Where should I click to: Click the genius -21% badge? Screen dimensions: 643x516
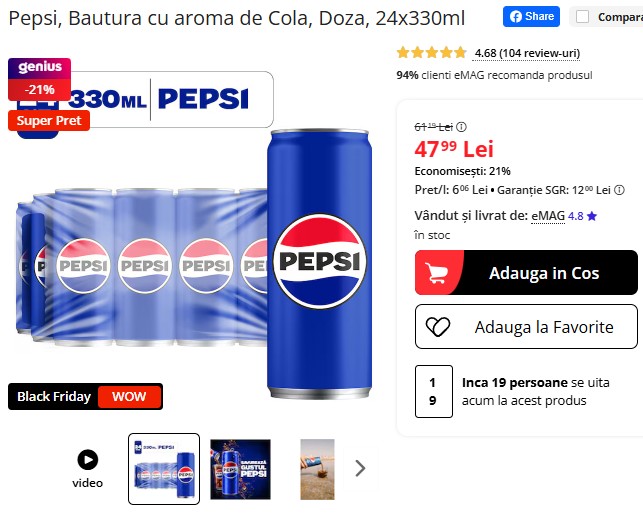coord(39,79)
